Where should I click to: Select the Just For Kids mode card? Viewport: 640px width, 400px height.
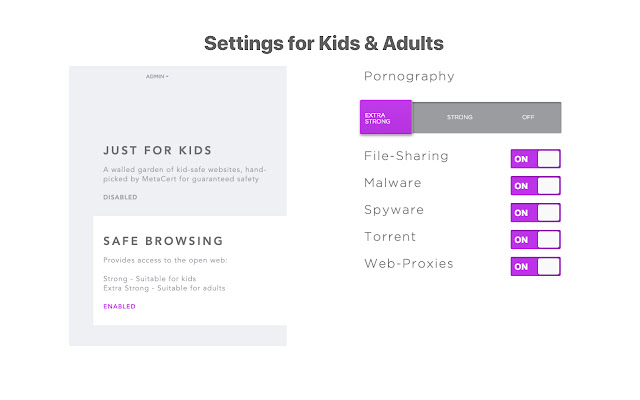pyautogui.click(x=178, y=165)
